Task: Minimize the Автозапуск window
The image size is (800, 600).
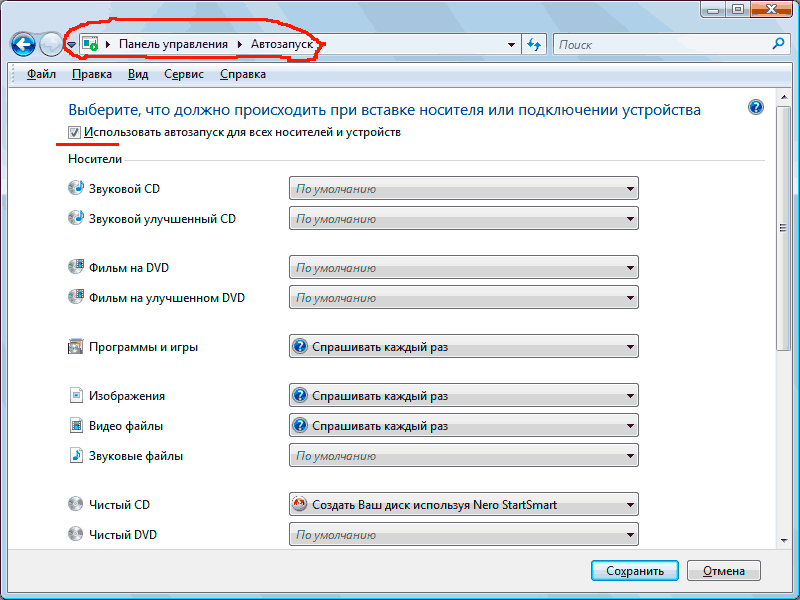Action: click(714, 9)
